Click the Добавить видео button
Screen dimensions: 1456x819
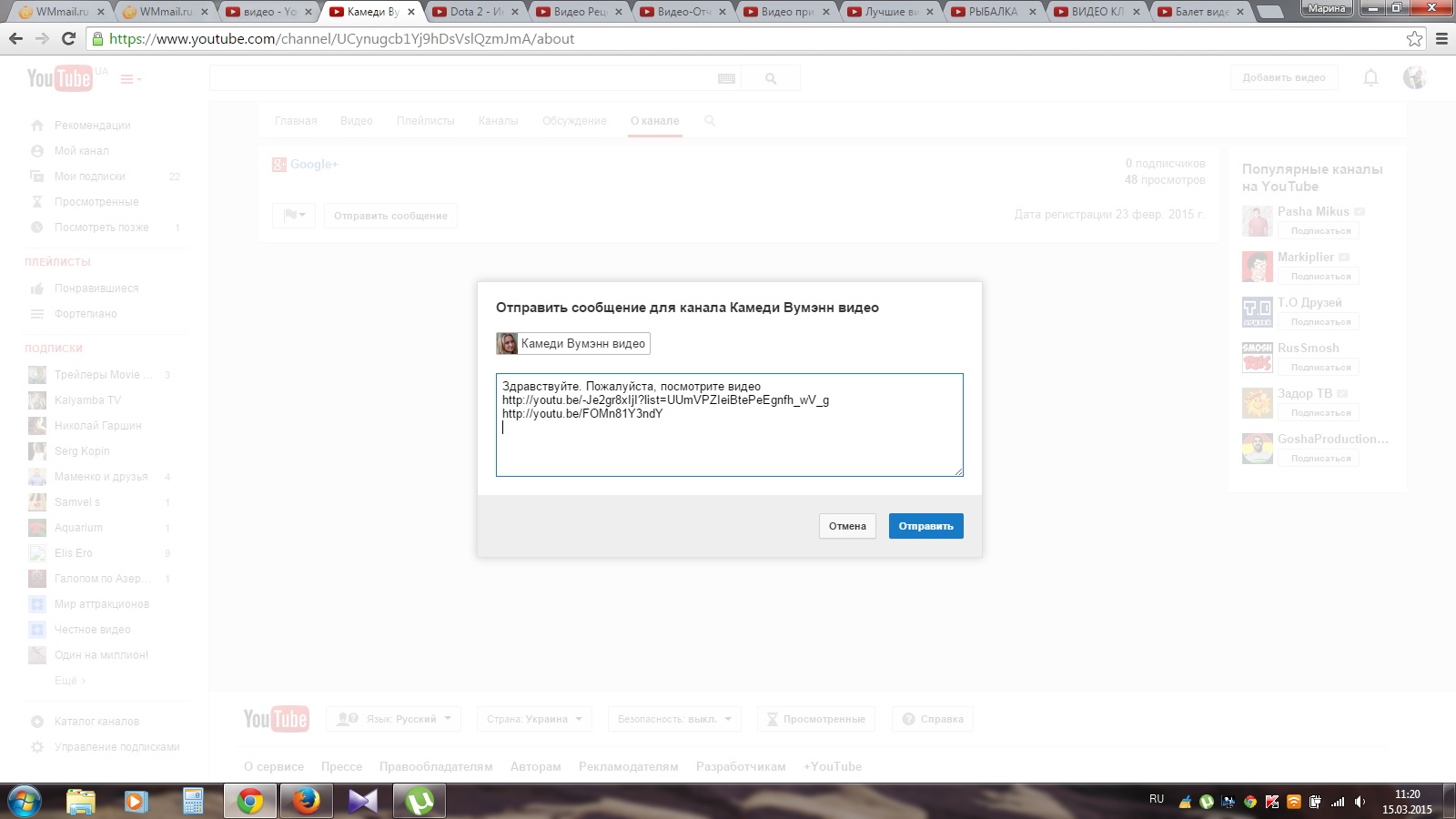1284,78
